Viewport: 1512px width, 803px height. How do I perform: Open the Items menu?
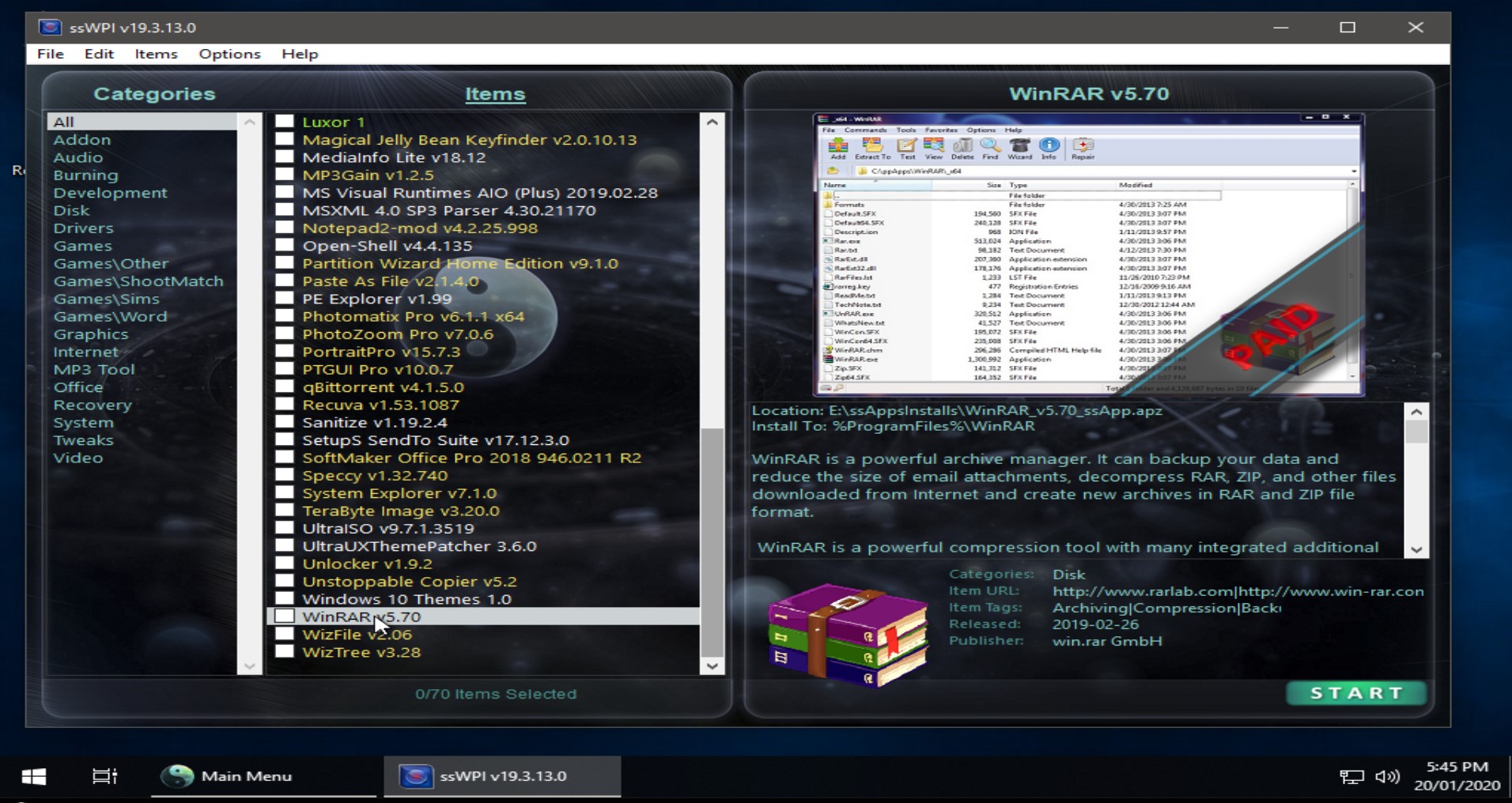[156, 54]
